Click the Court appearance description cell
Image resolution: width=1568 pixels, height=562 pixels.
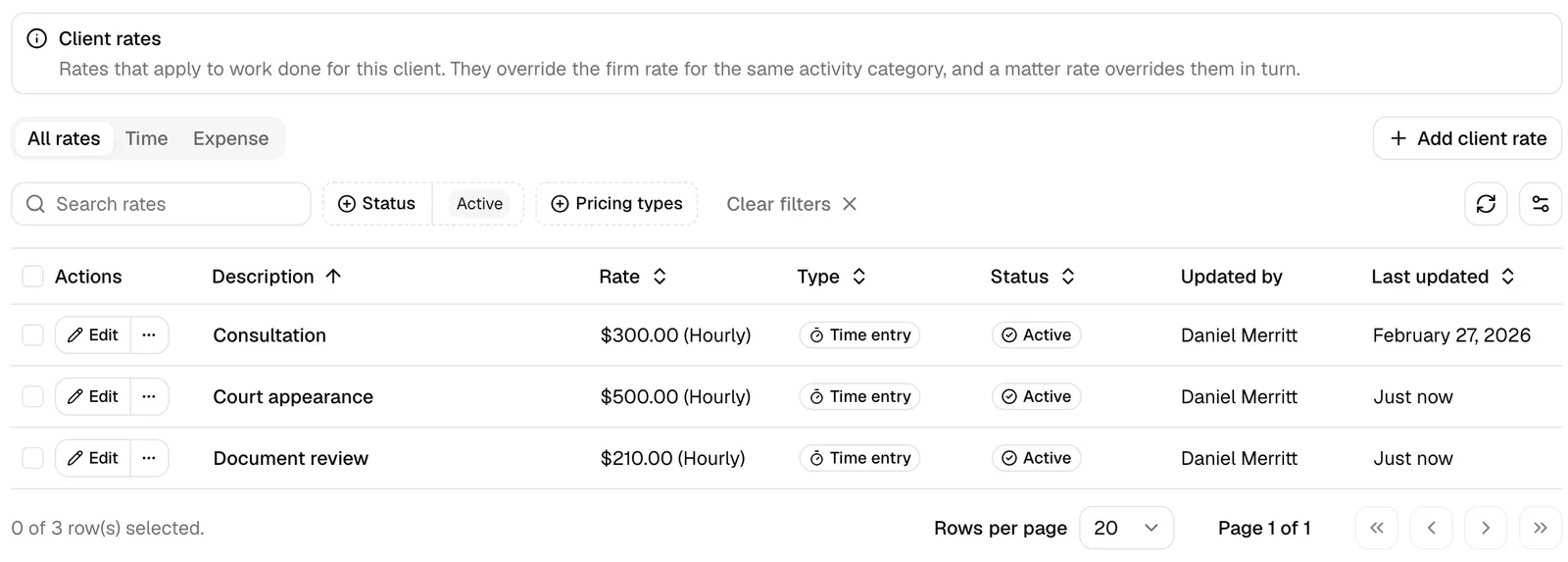293,397
